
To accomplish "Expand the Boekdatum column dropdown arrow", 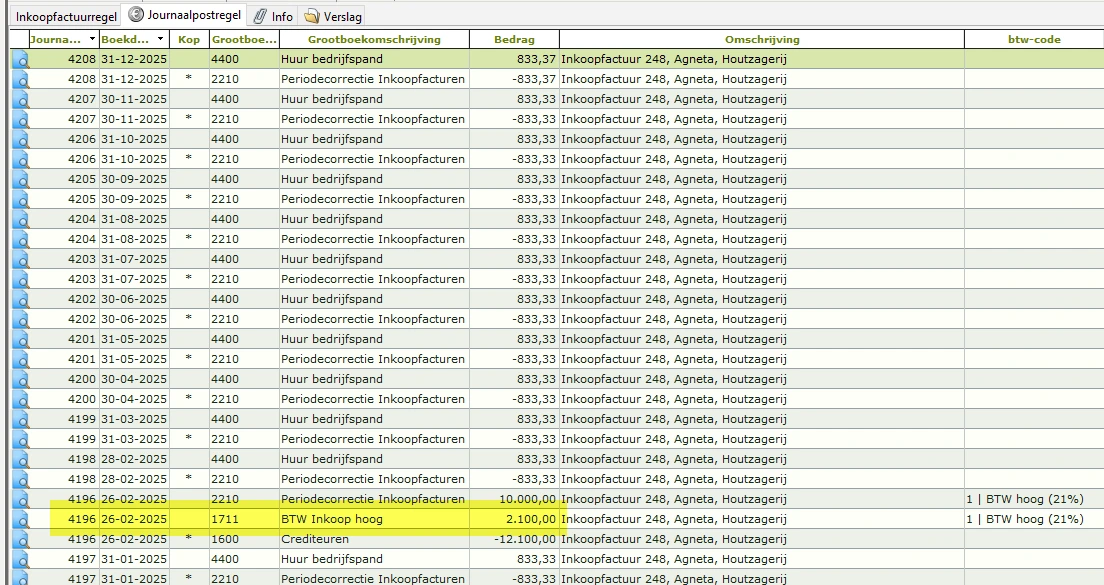I will point(161,39).
